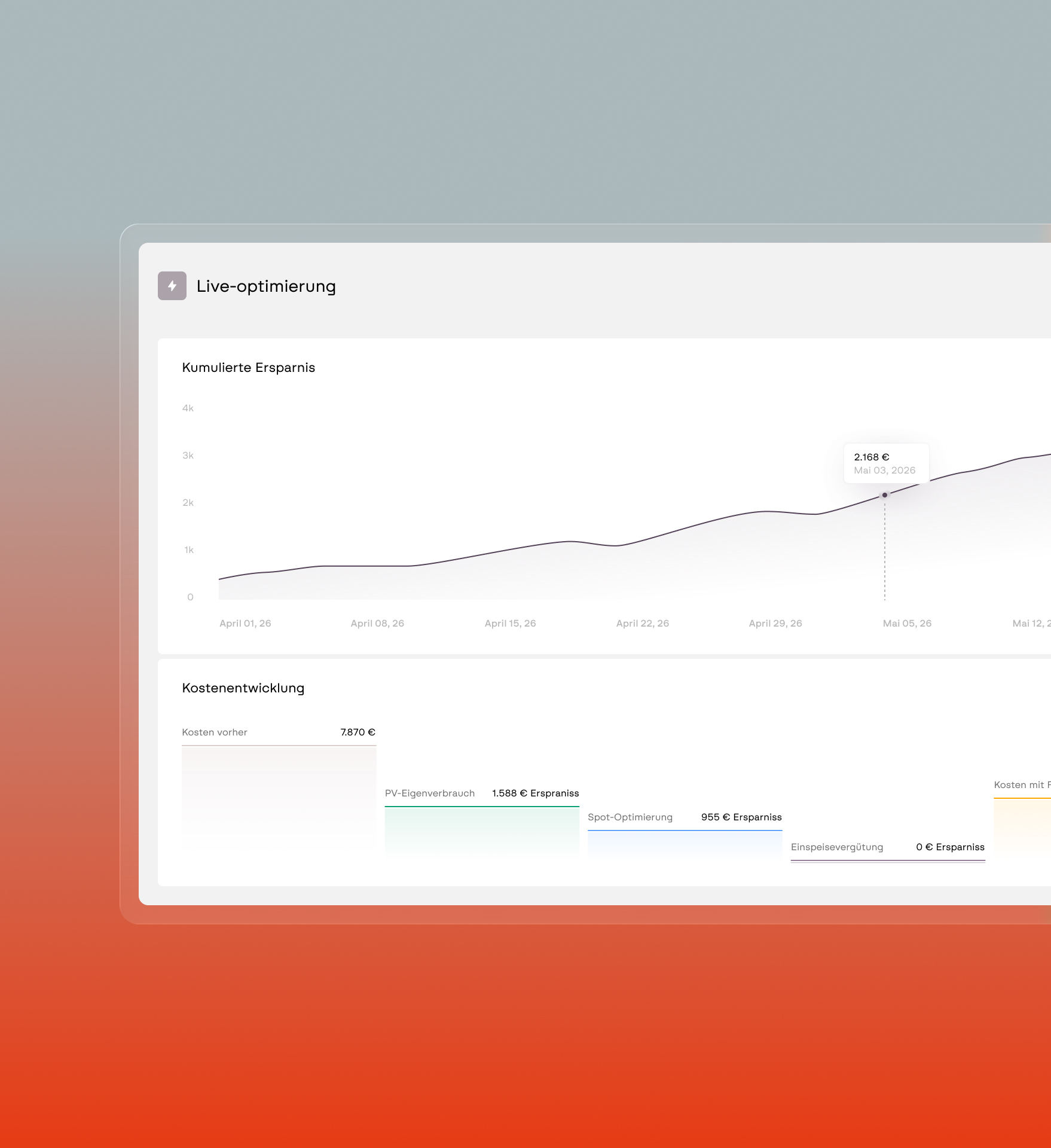Click the 3k y-axis label
The height and width of the screenshot is (1148, 1051).
(x=188, y=456)
